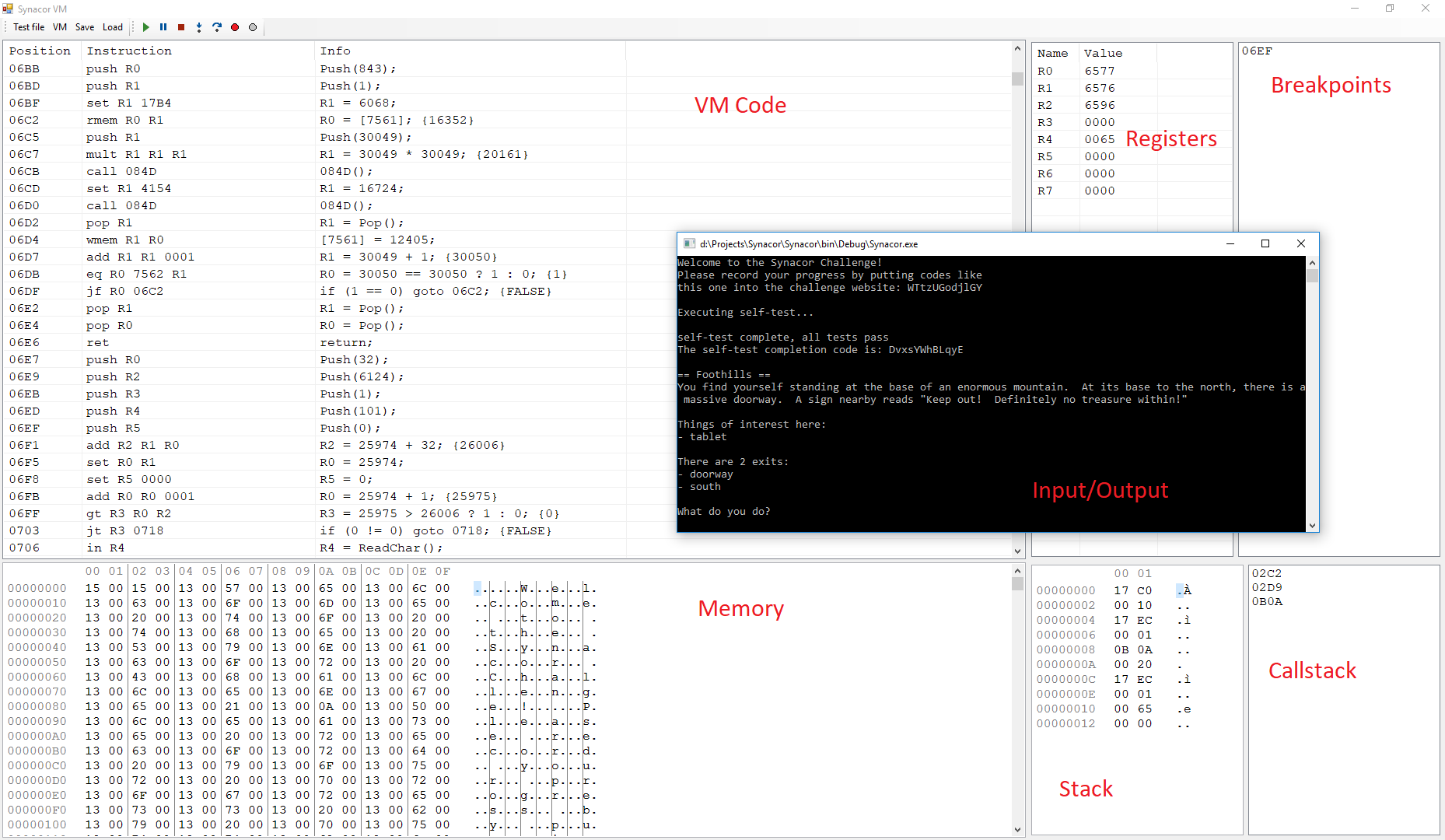
Task: Click memory row address 00000080
Action: 37,706
